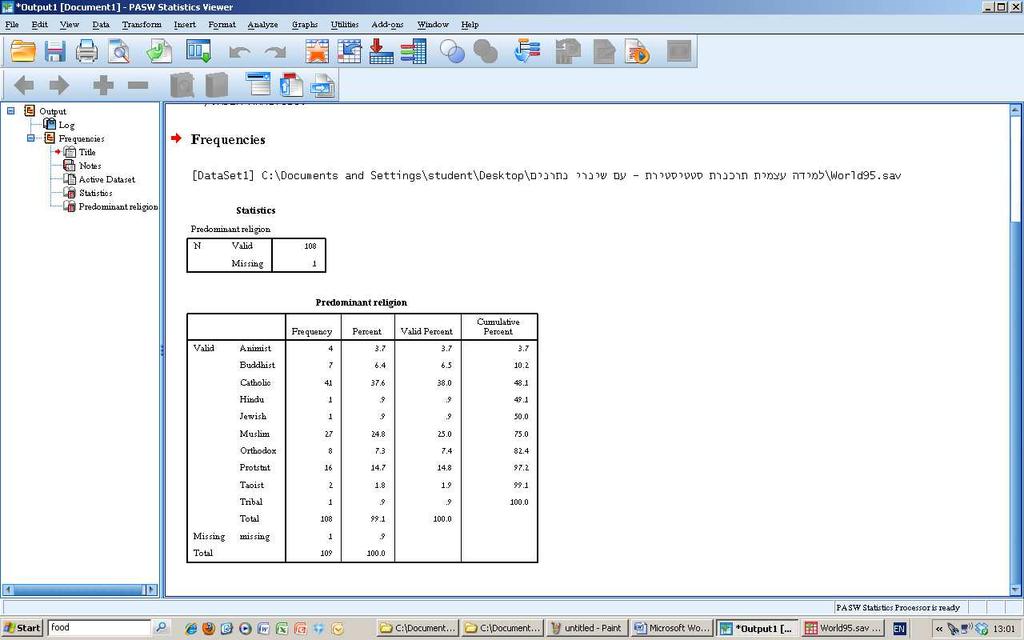Open the Insert menu
The width and height of the screenshot is (1024, 640).
[185, 25]
